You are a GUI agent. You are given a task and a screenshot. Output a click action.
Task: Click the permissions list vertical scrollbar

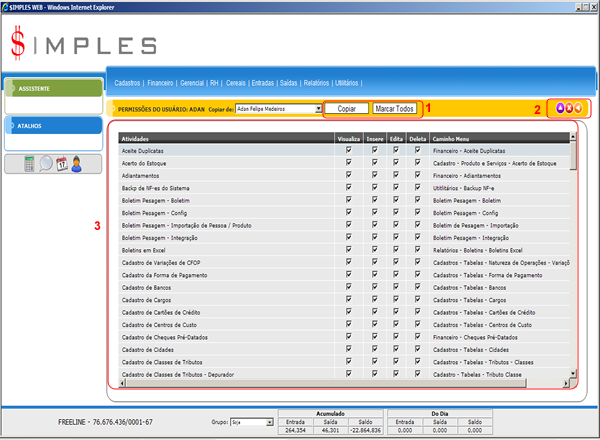(573, 260)
